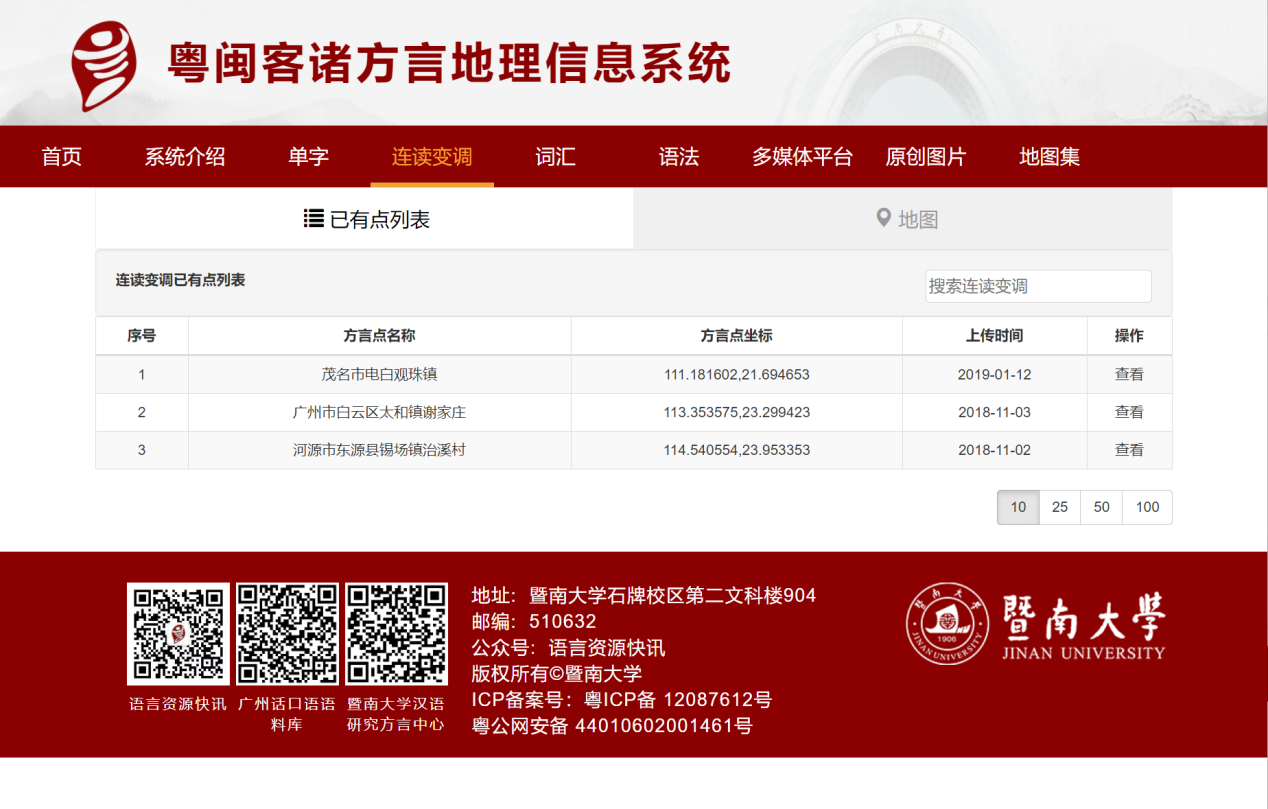
Task: Select the 词汇 navigation item
Action: pyautogui.click(x=555, y=157)
